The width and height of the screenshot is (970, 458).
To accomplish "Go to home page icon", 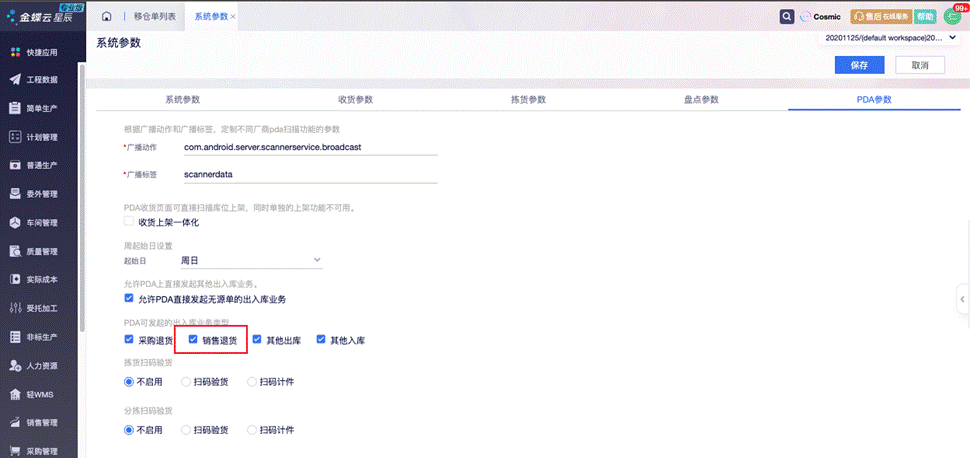I will 106,17.
